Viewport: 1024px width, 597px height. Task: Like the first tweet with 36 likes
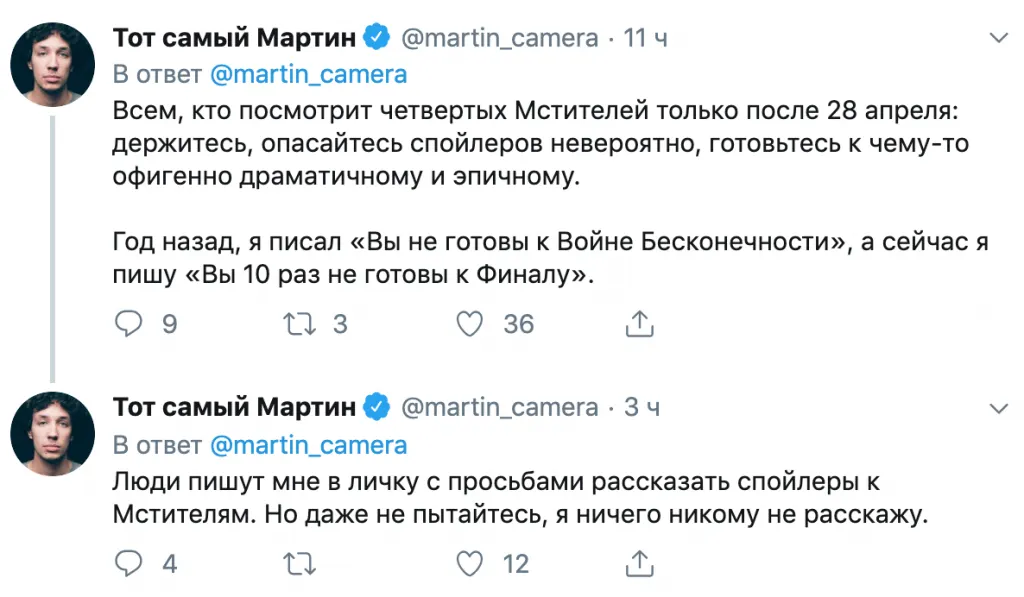pos(470,323)
